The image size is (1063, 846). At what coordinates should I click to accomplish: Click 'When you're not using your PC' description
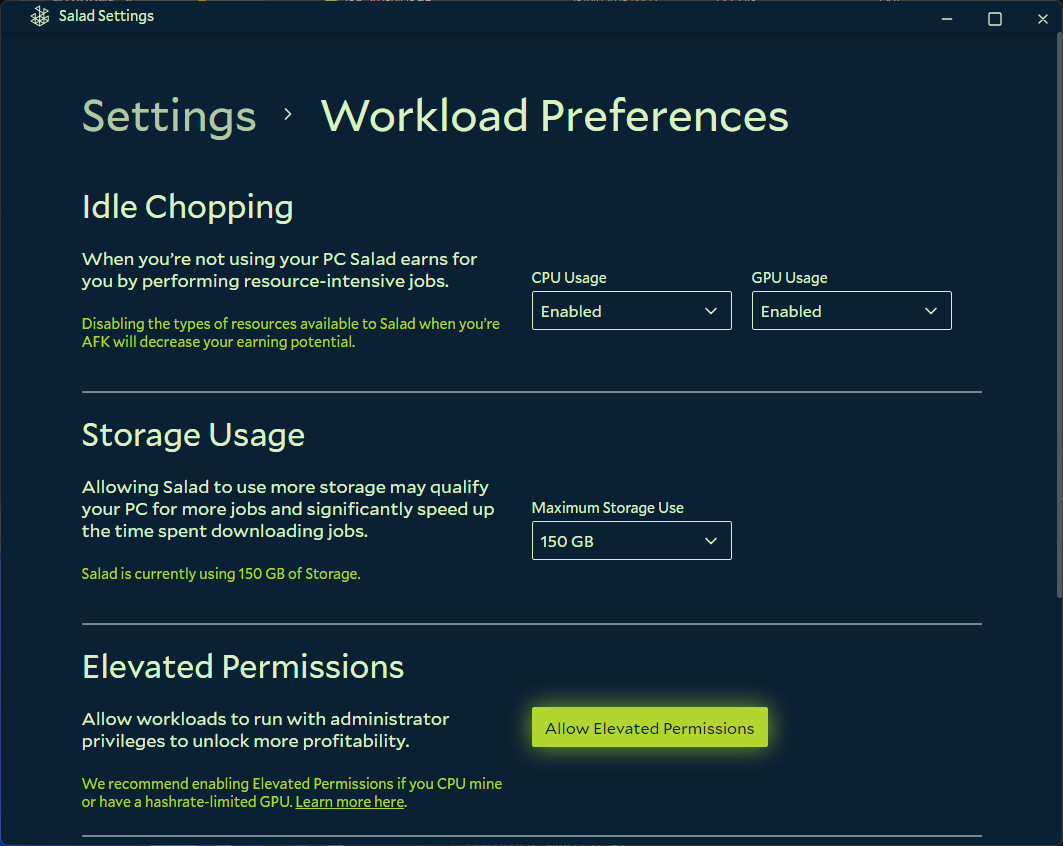pos(279,270)
